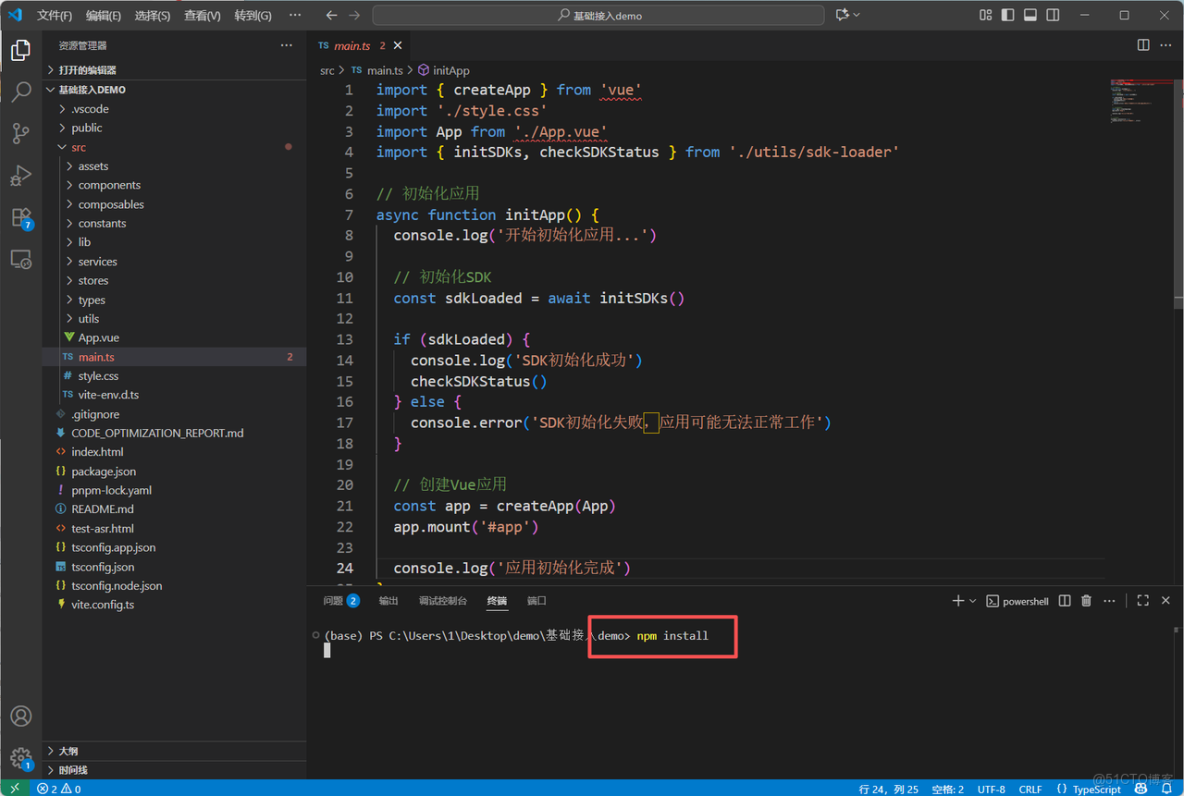Click the command center search box
This screenshot has height=796, width=1184.
click(x=598, y=15)
